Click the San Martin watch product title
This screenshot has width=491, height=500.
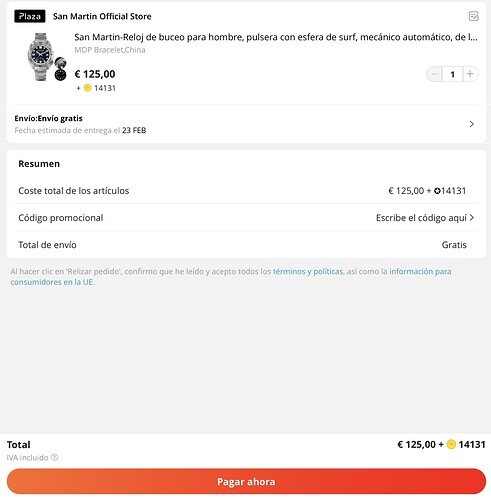click(x=276, y=37)
